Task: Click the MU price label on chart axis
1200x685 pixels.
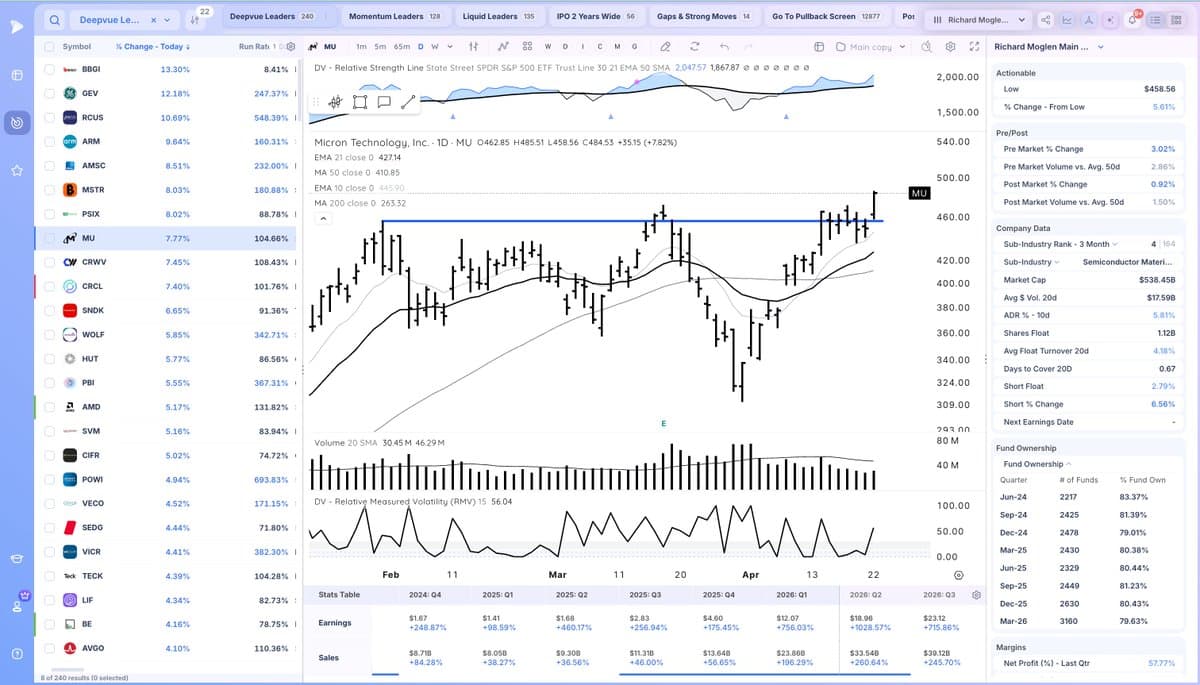Action: (x=919, y=192)
